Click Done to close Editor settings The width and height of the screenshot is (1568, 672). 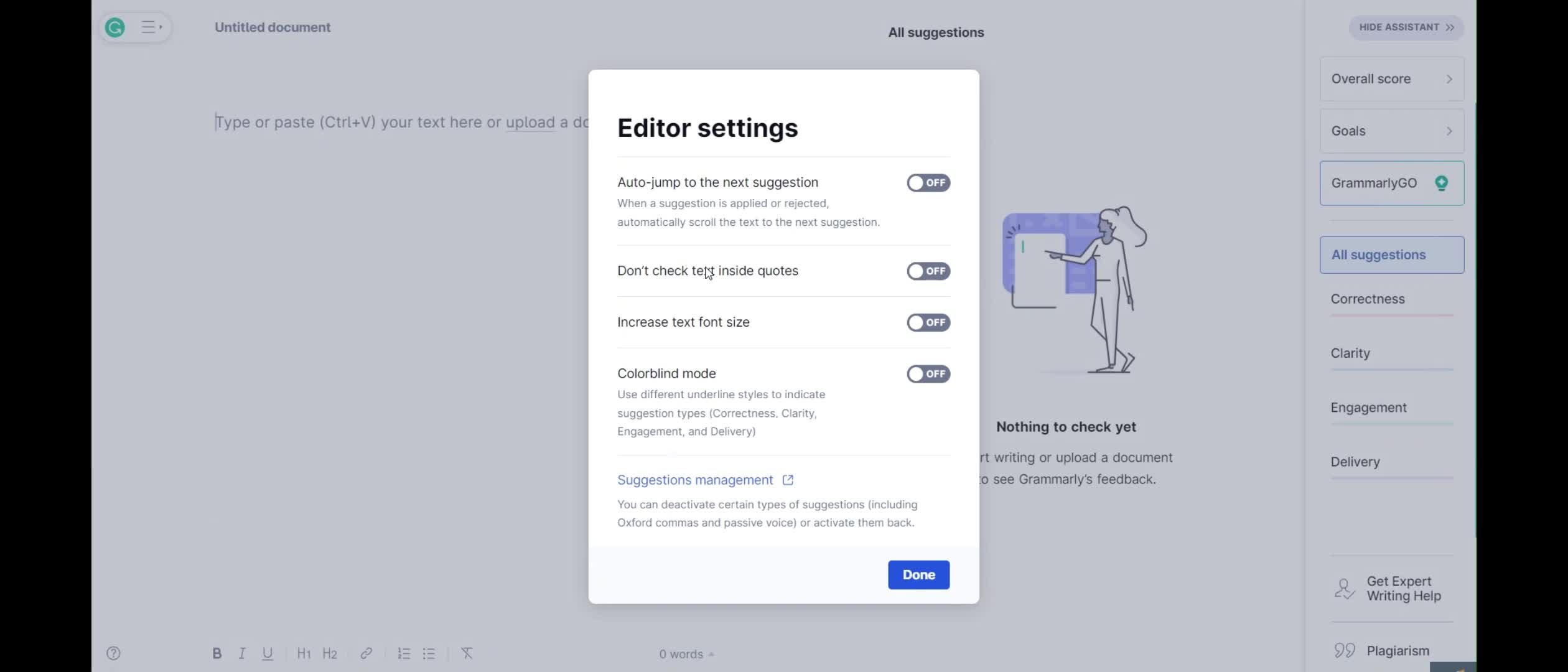pos(918,575)
